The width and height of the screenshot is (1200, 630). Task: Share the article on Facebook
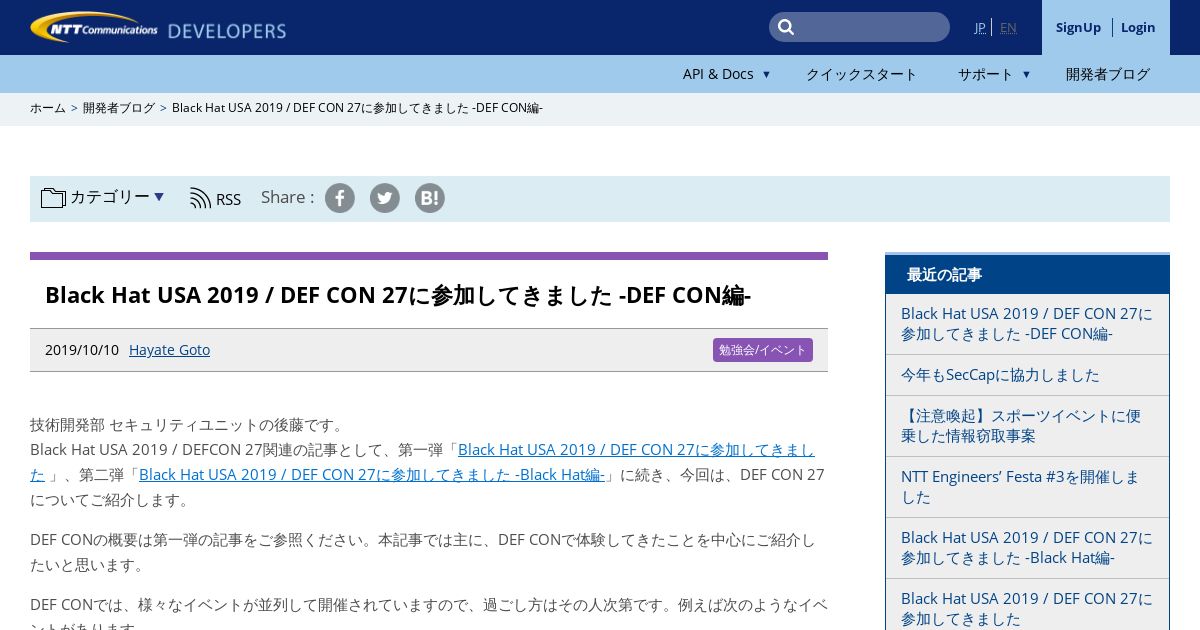tap(340, 198)
